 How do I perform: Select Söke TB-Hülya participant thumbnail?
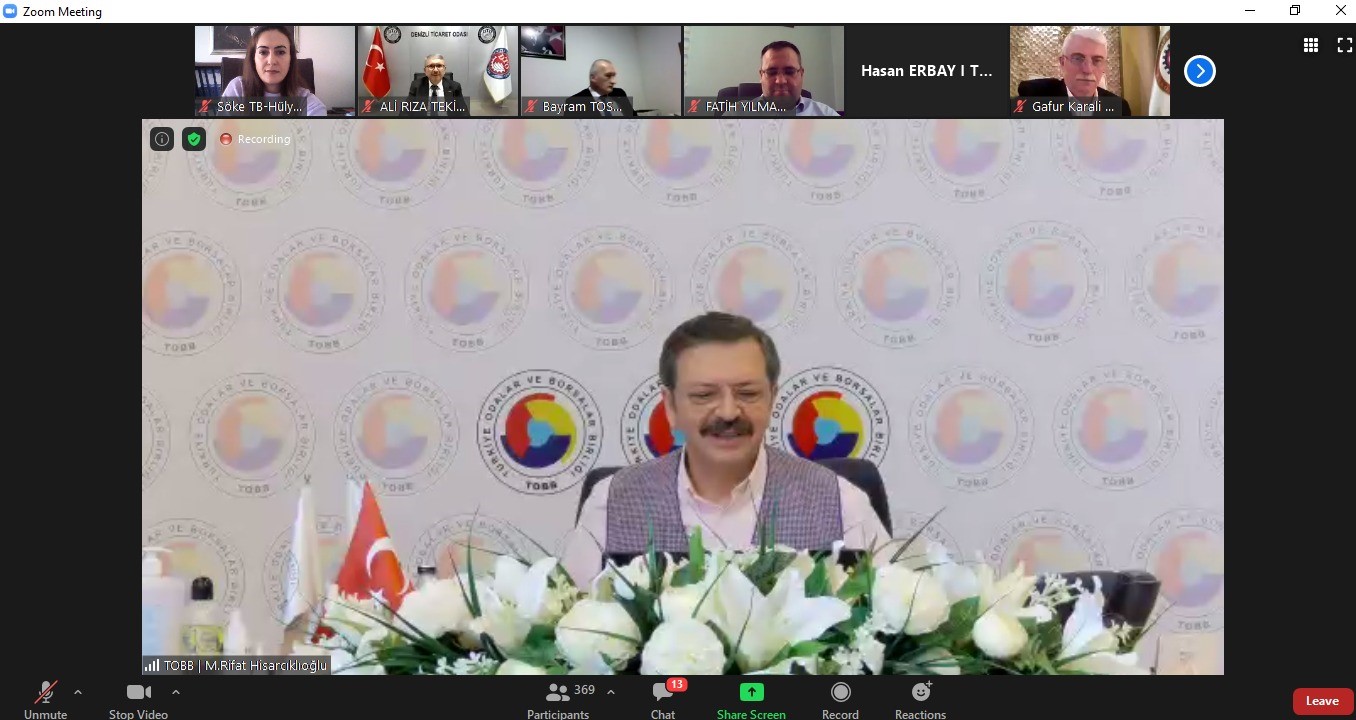(x=275, y=71)
